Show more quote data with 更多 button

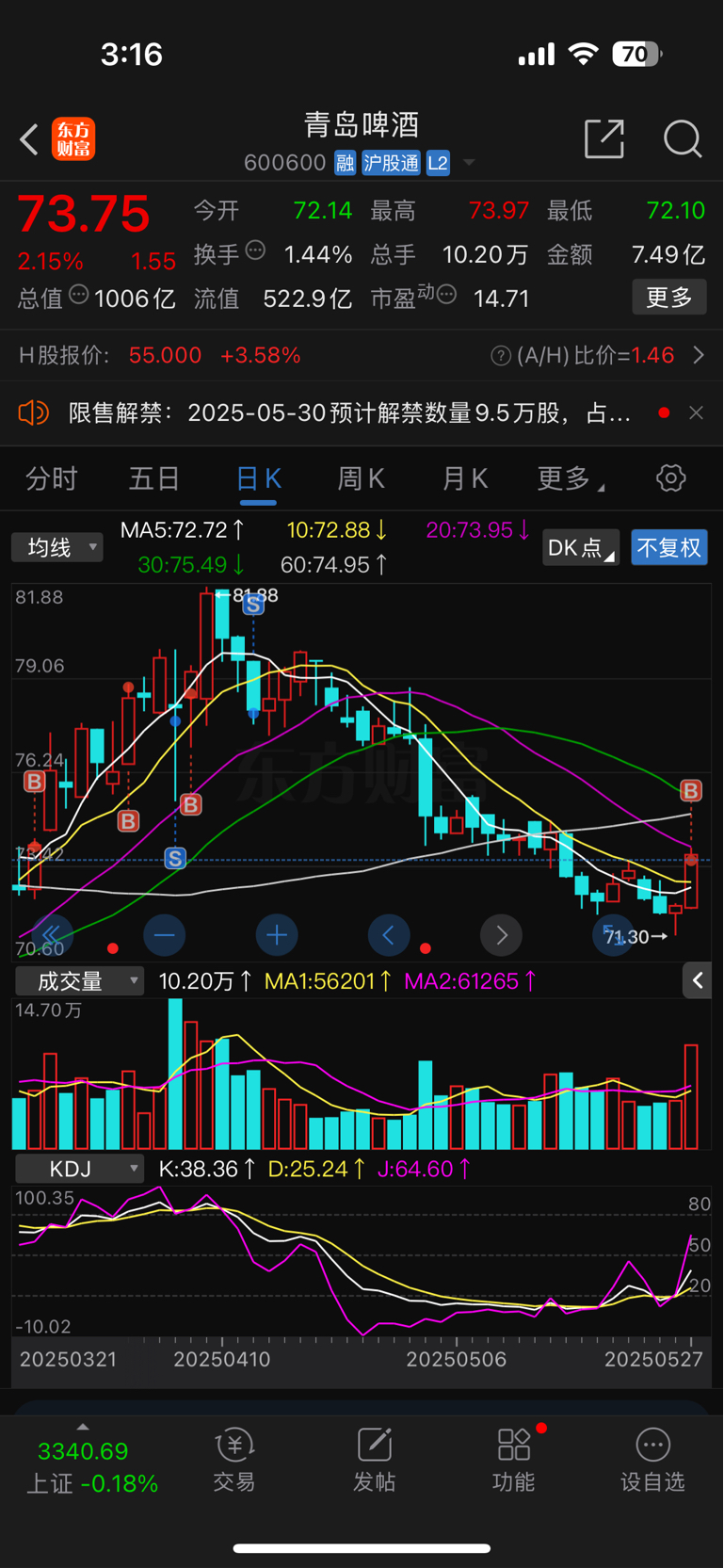(x=668, y=298)
